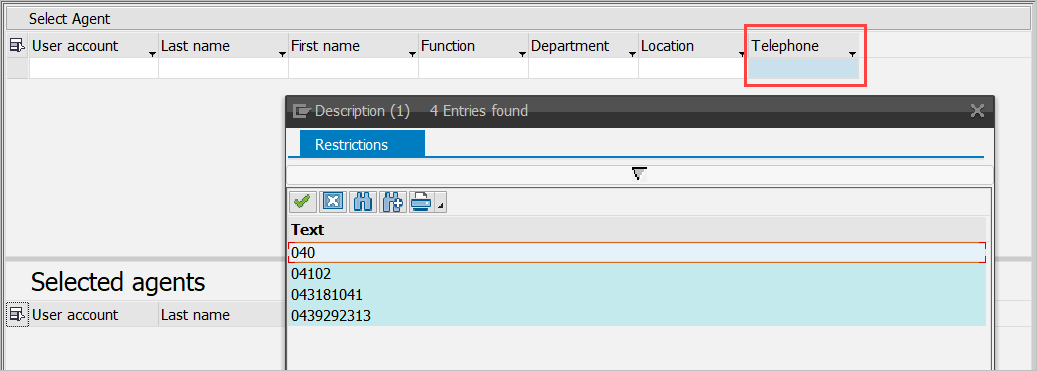The height and width of the screenshot is (371, 1037).
Task: Click the User account filter field
Action: click(93, 68)
